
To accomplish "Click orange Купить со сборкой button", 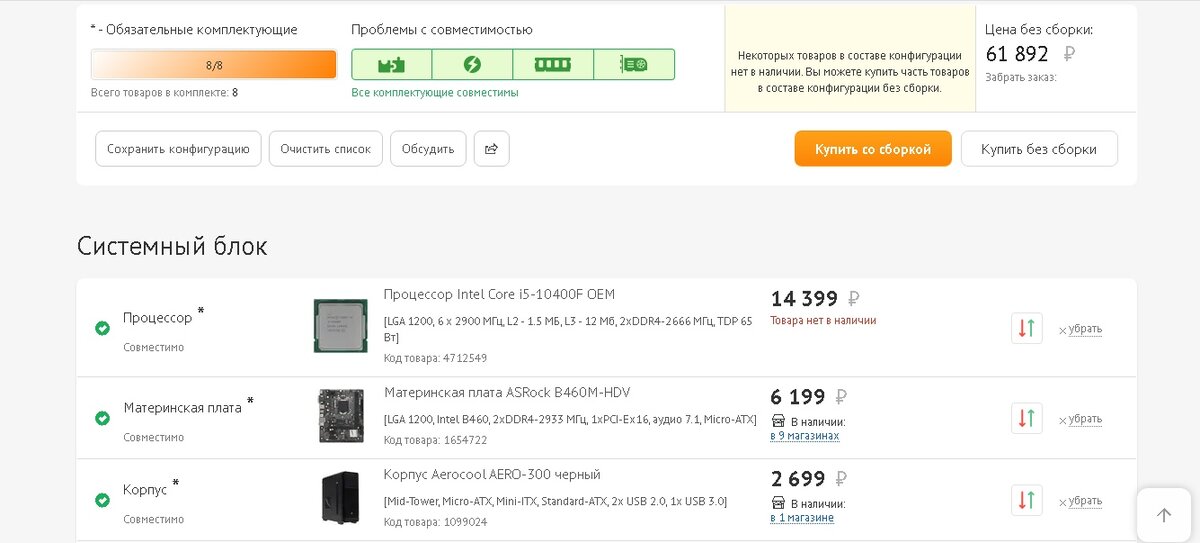I will click(x=873, y=149).
